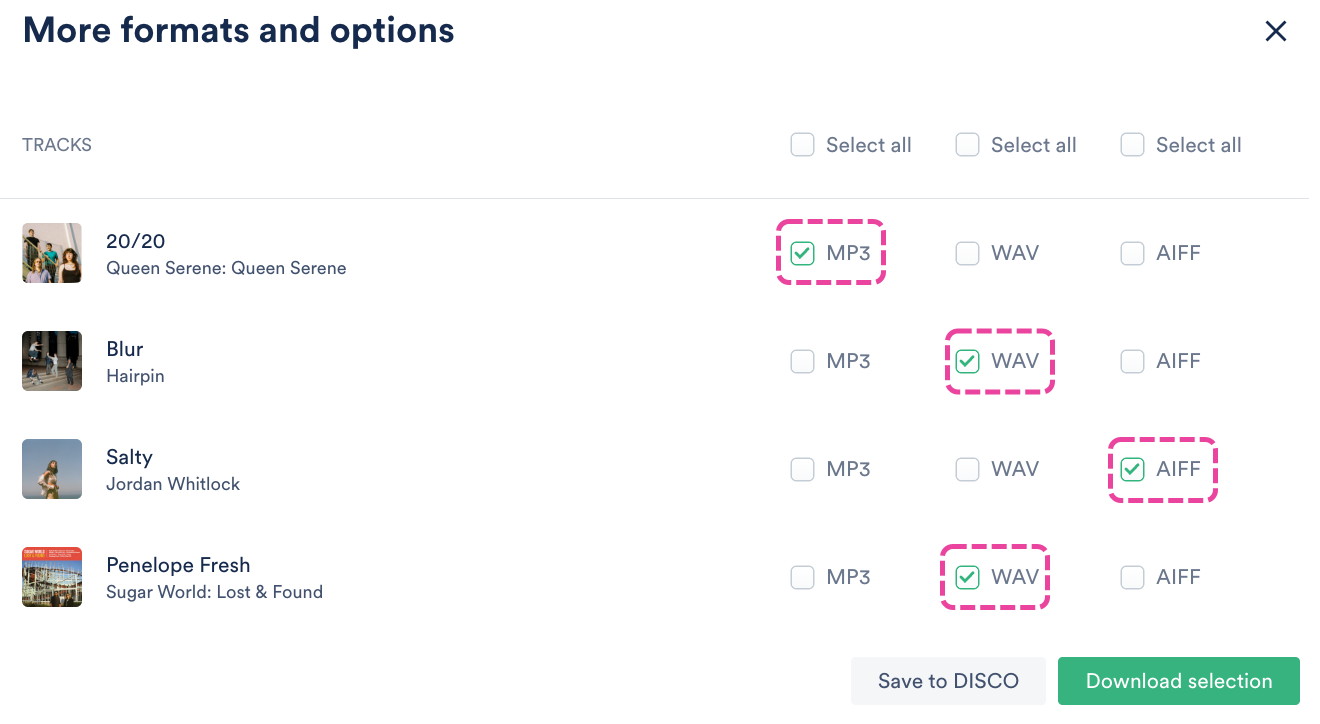Check Select all for the WAV column
1320x724 pixels.
[967, 145]
